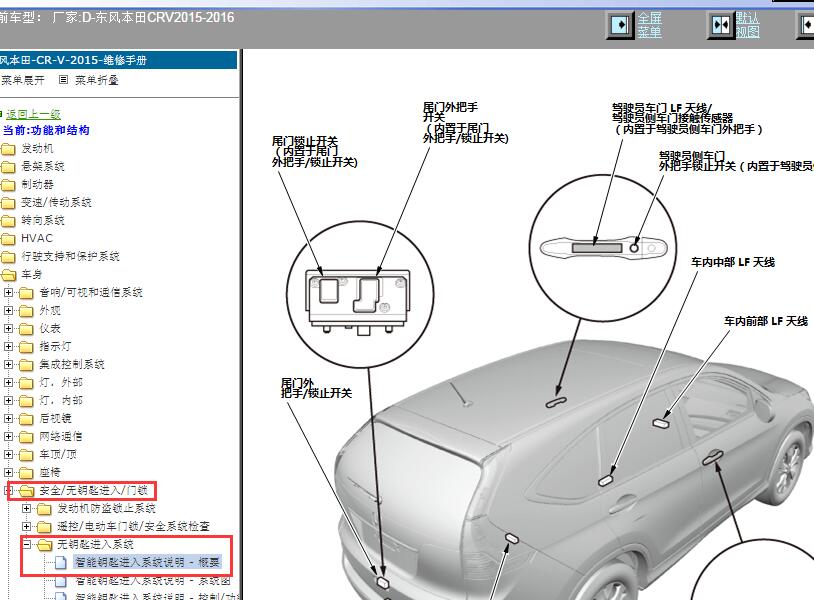Expand the 指示灯 folder node
The height and width of the screenshot is (600, 814).
(8, 346)
